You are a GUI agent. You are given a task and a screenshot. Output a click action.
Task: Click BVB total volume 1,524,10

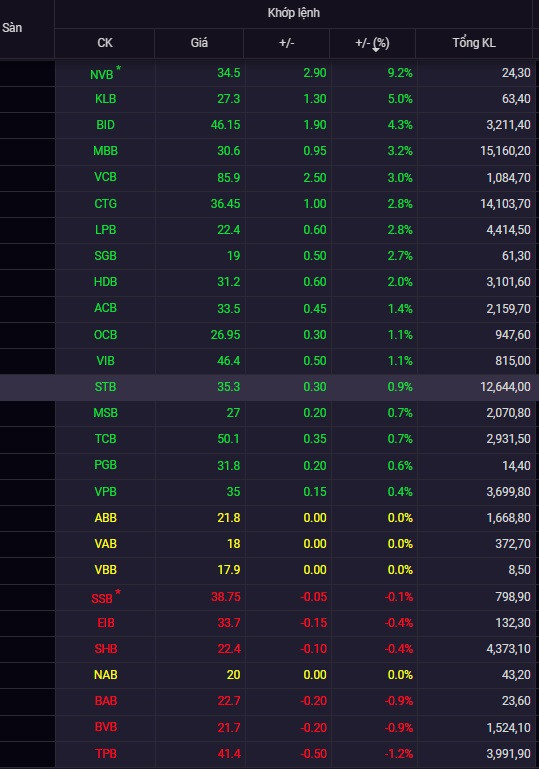pos(508,727)
